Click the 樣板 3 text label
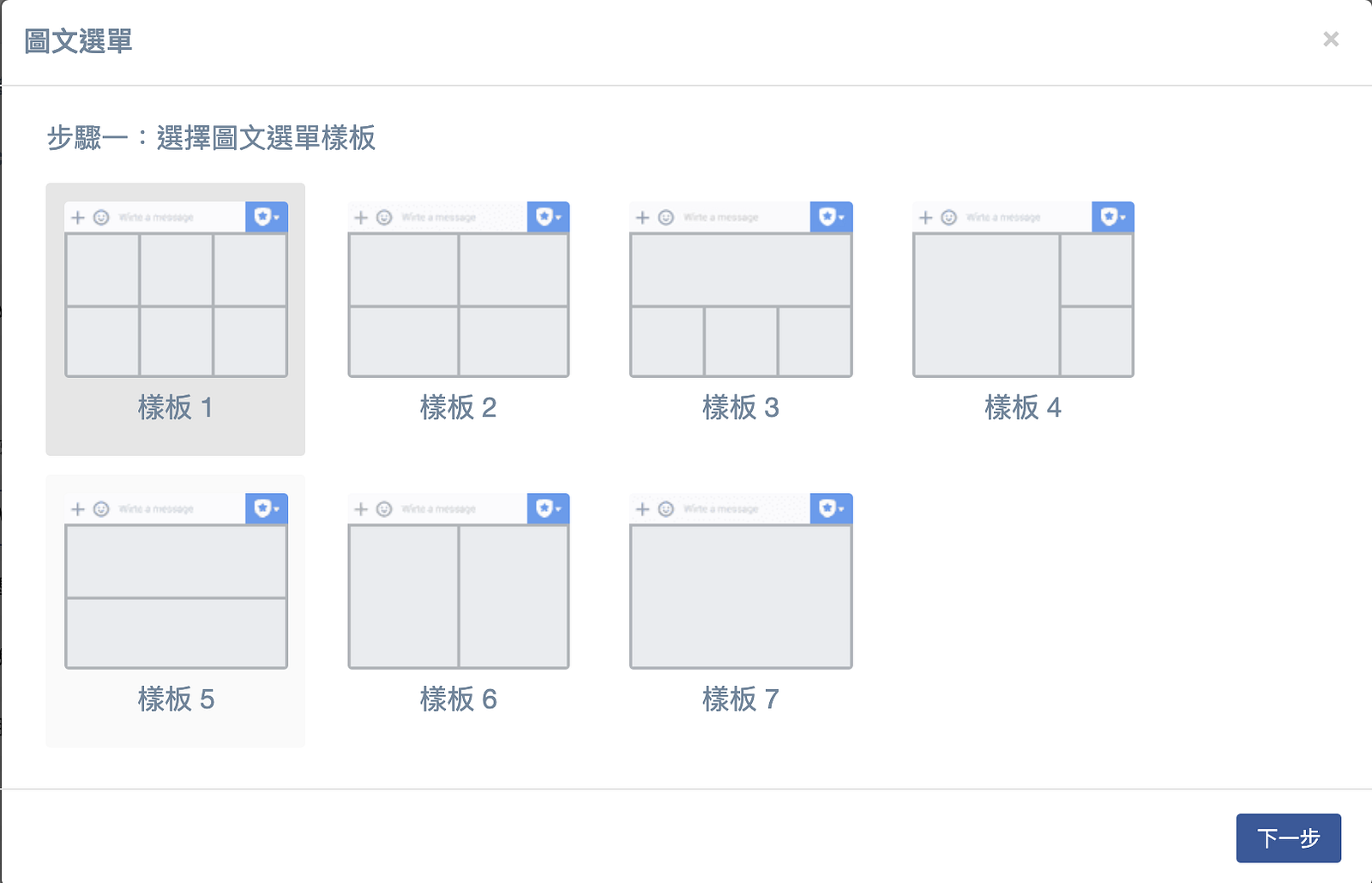This screenshot has height=883, width=1372. [741, 407]
